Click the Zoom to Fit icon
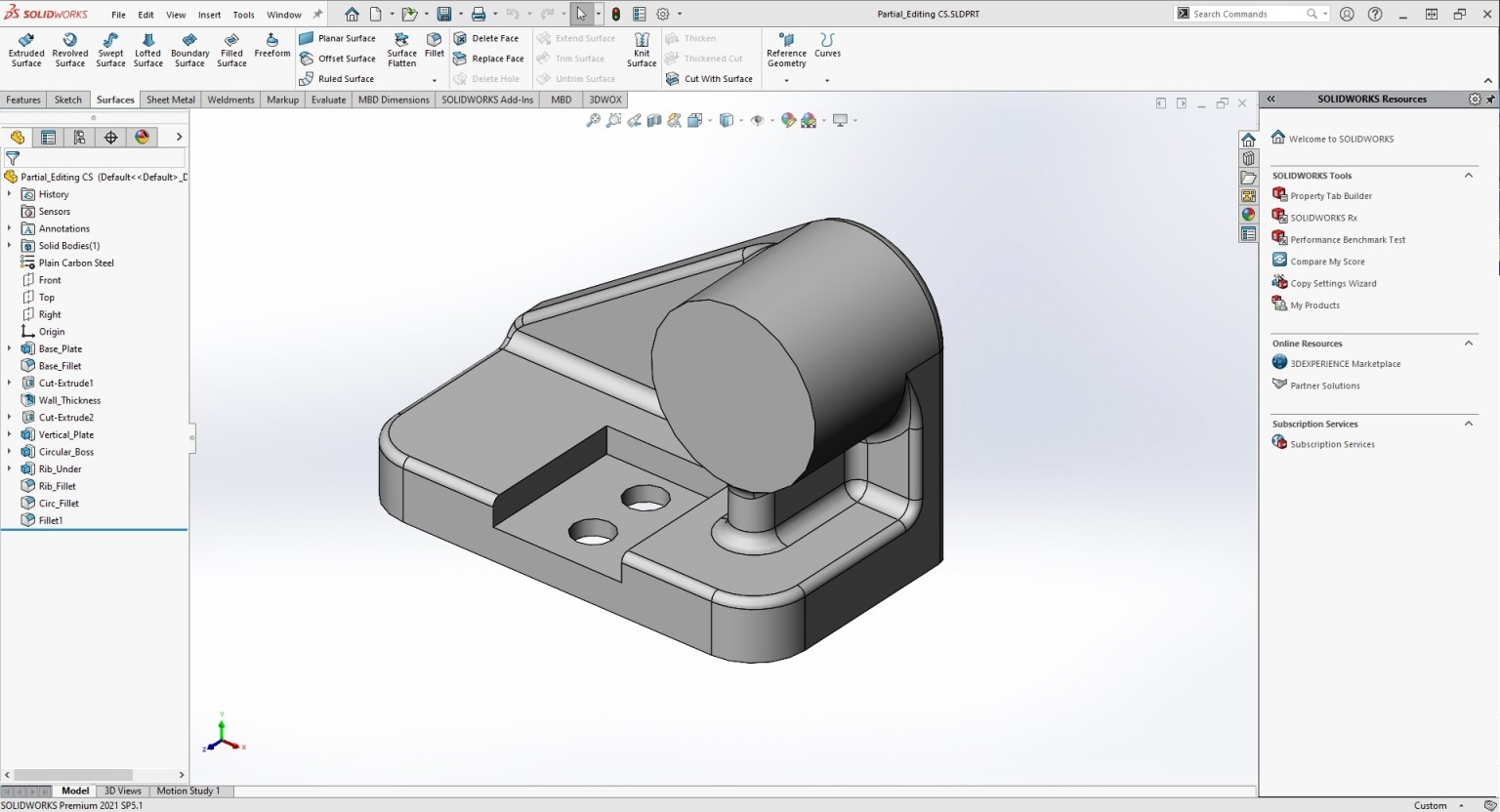 click(592, 119)
